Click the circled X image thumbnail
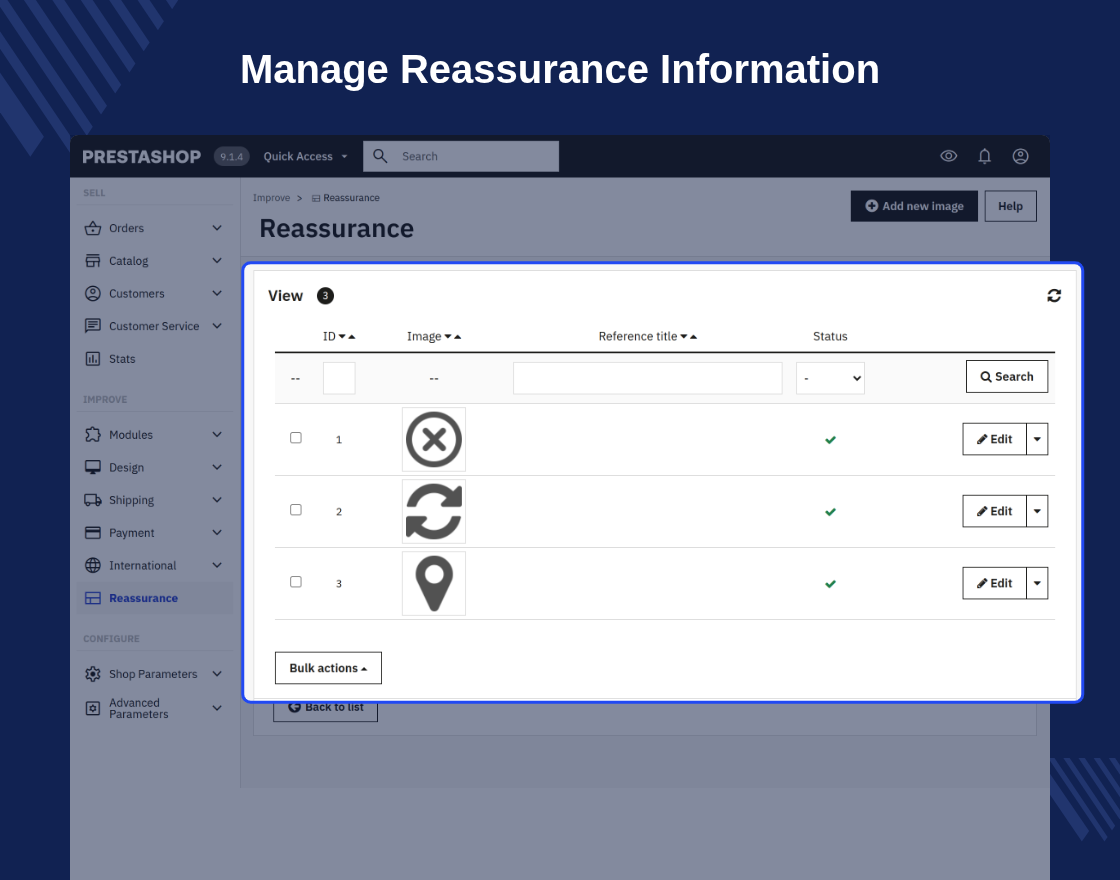Viewport: 1120px width, 880px height. pos(434,439)
